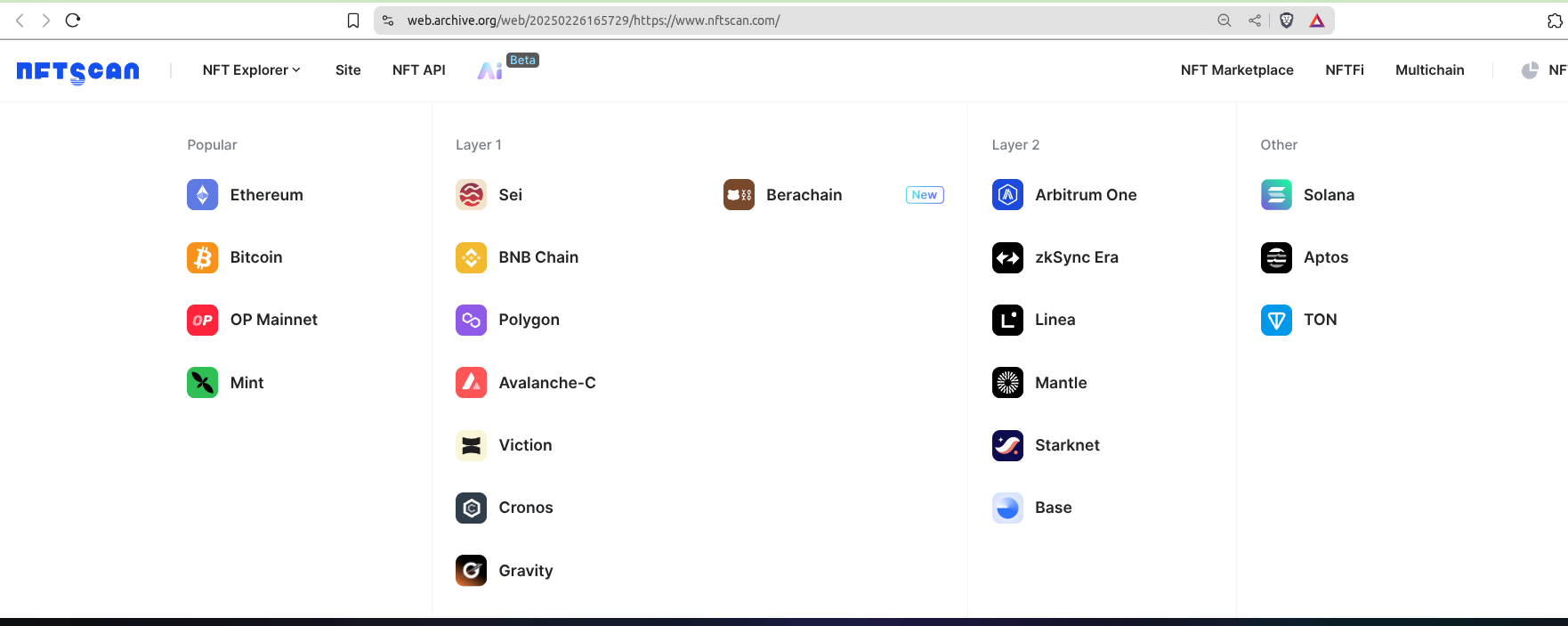Select Polygon under Layer 1

pos(529,321)
